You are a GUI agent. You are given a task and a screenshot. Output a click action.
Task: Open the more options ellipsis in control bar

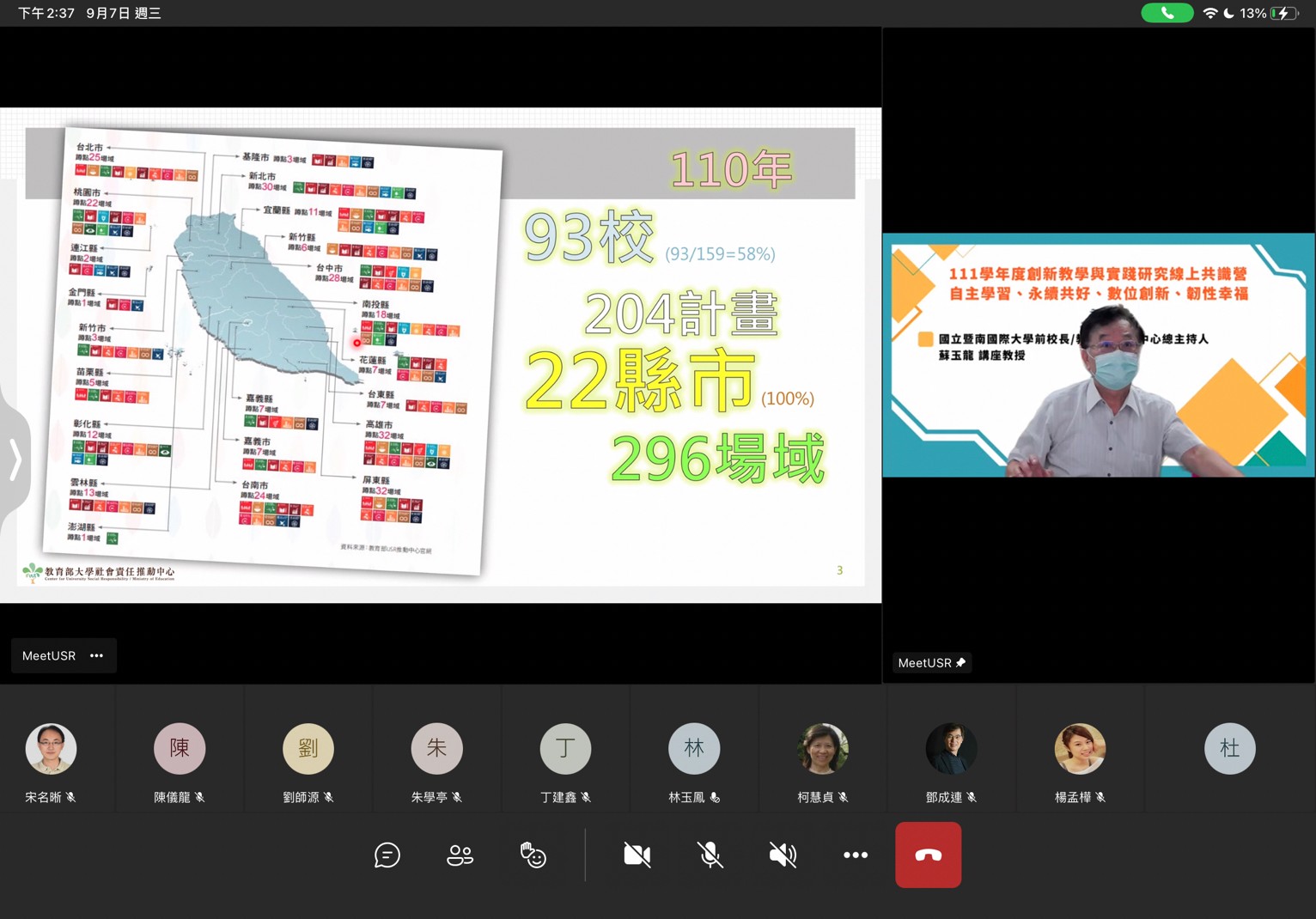pos(856,855)
